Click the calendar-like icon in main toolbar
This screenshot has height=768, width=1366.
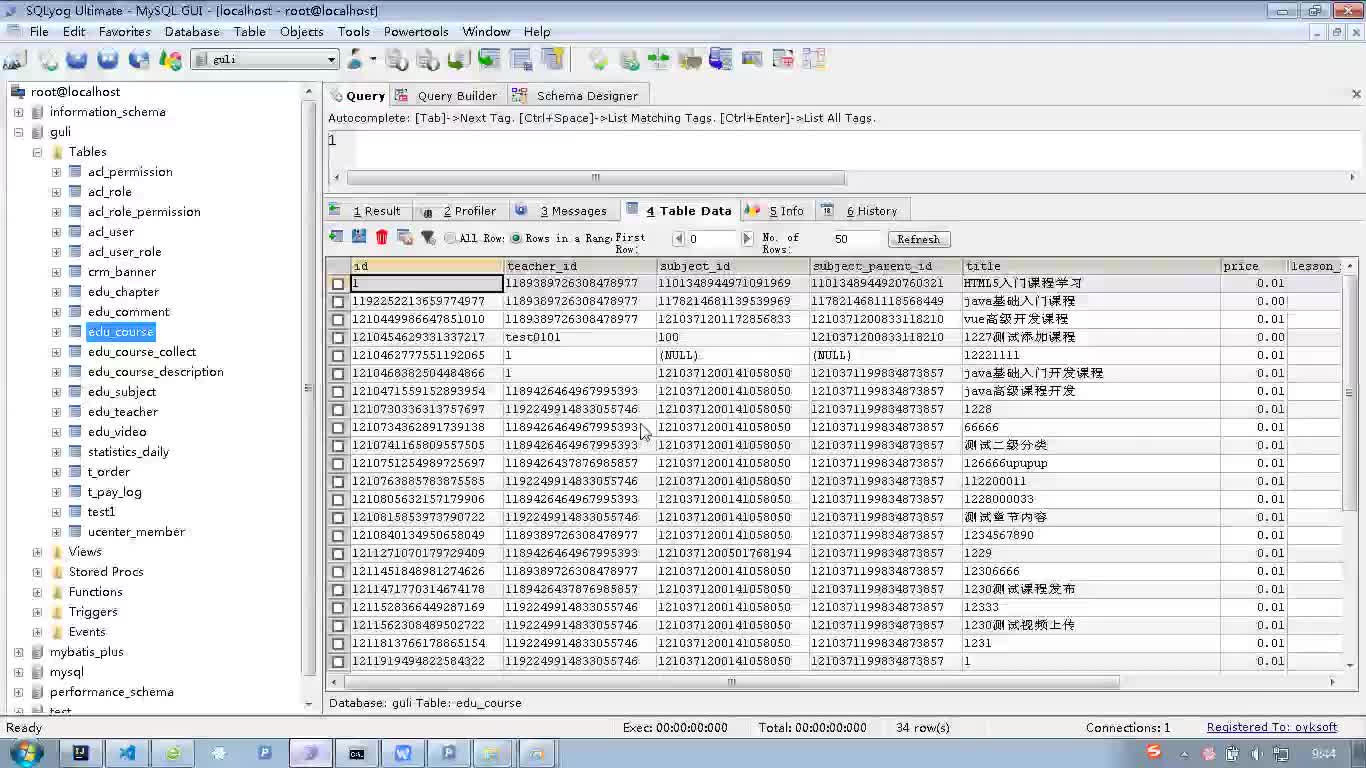pyautogui.click(x=783, y=60)
